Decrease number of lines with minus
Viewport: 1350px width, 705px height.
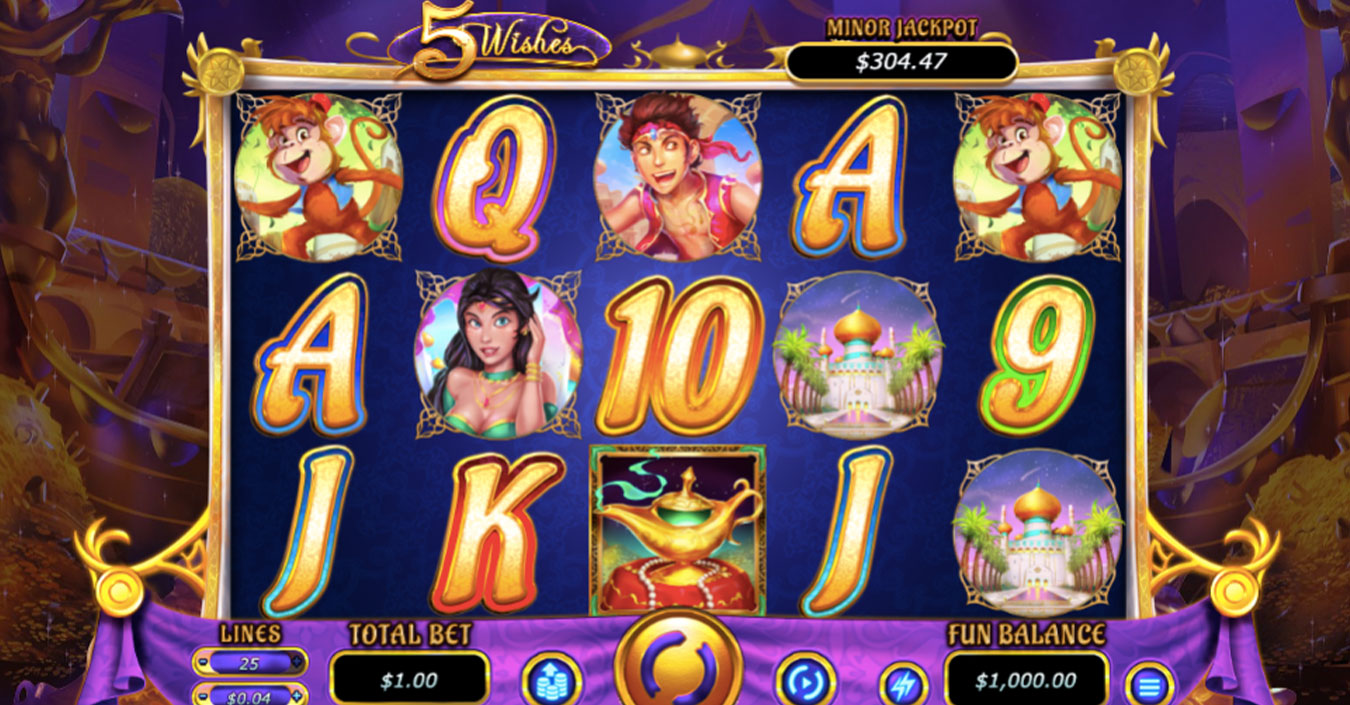point(202,662)
